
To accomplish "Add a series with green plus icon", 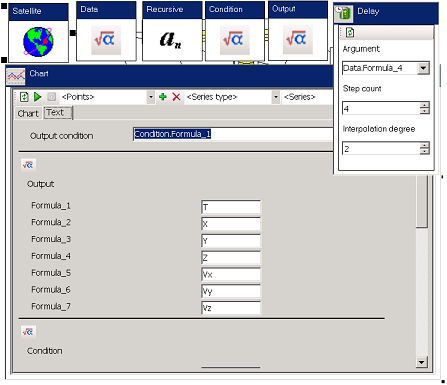I will tap(163, 97).
